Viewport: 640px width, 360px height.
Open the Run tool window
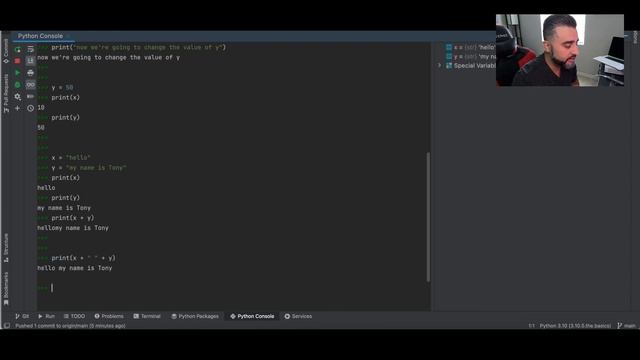point(46,316)
